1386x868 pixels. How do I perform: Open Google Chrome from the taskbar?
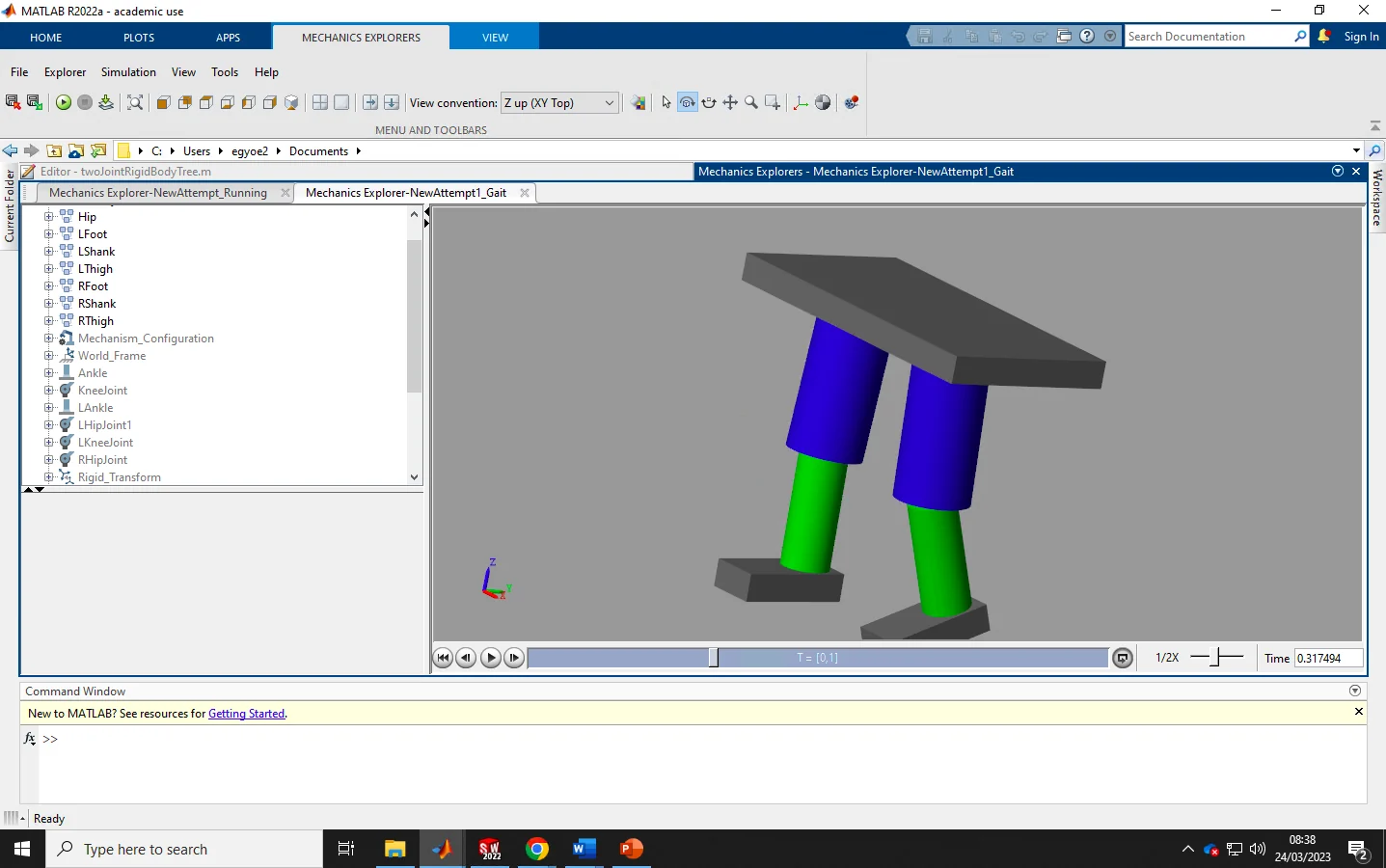point(537,849)
